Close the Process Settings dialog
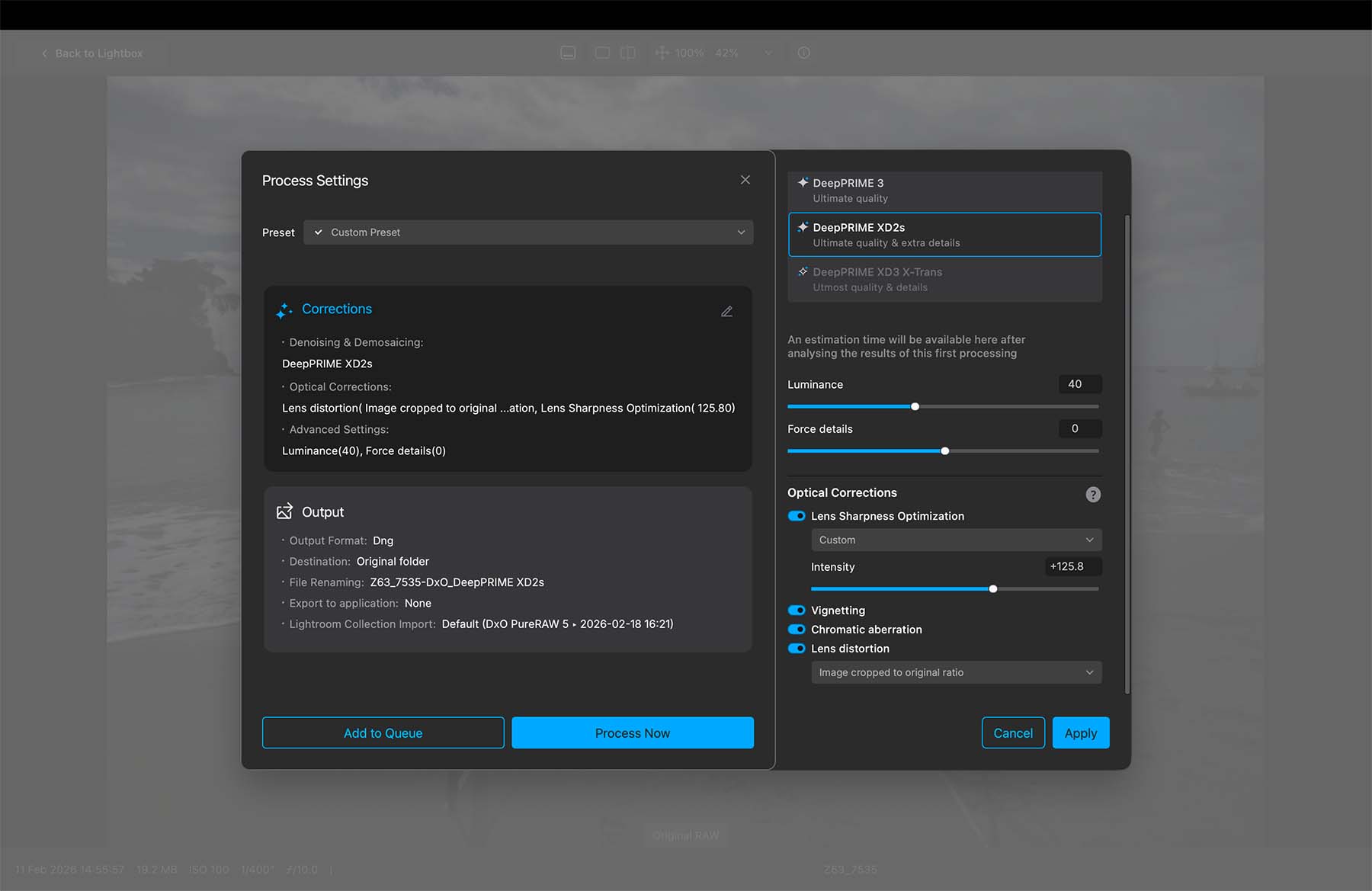This screenshot has width=1372, height=891. (x=745, y=180)
